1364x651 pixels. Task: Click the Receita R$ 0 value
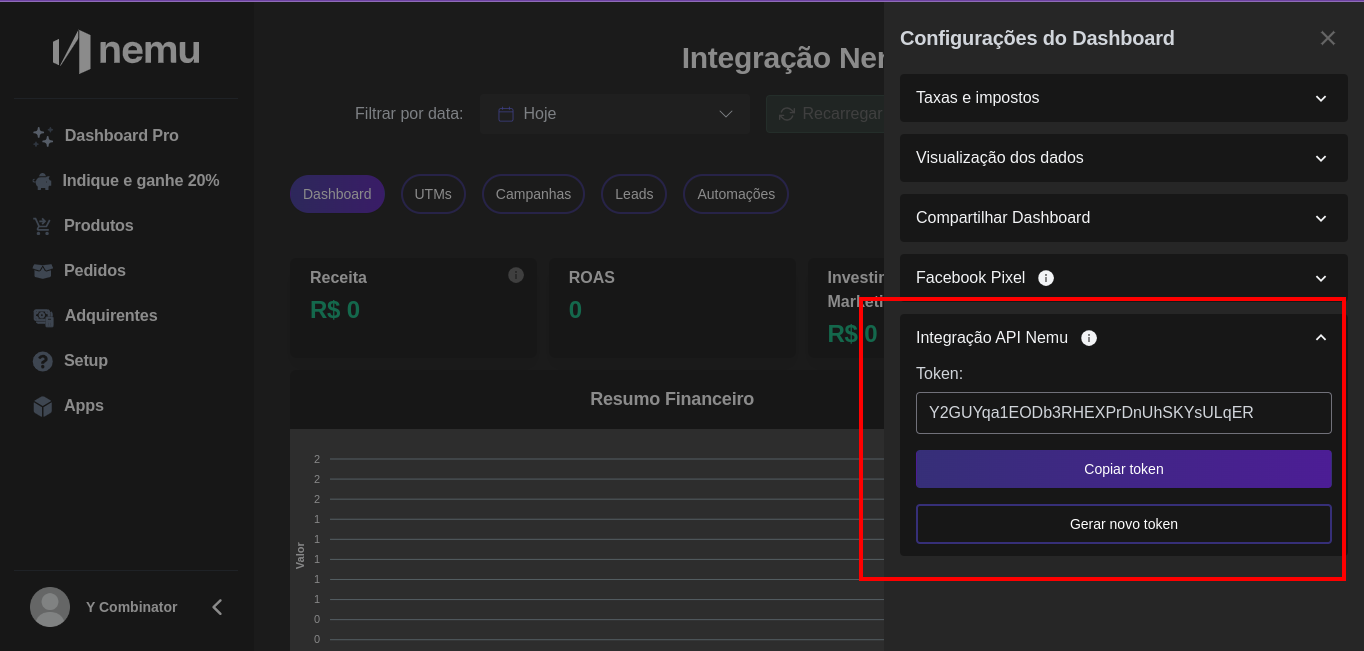335,310
